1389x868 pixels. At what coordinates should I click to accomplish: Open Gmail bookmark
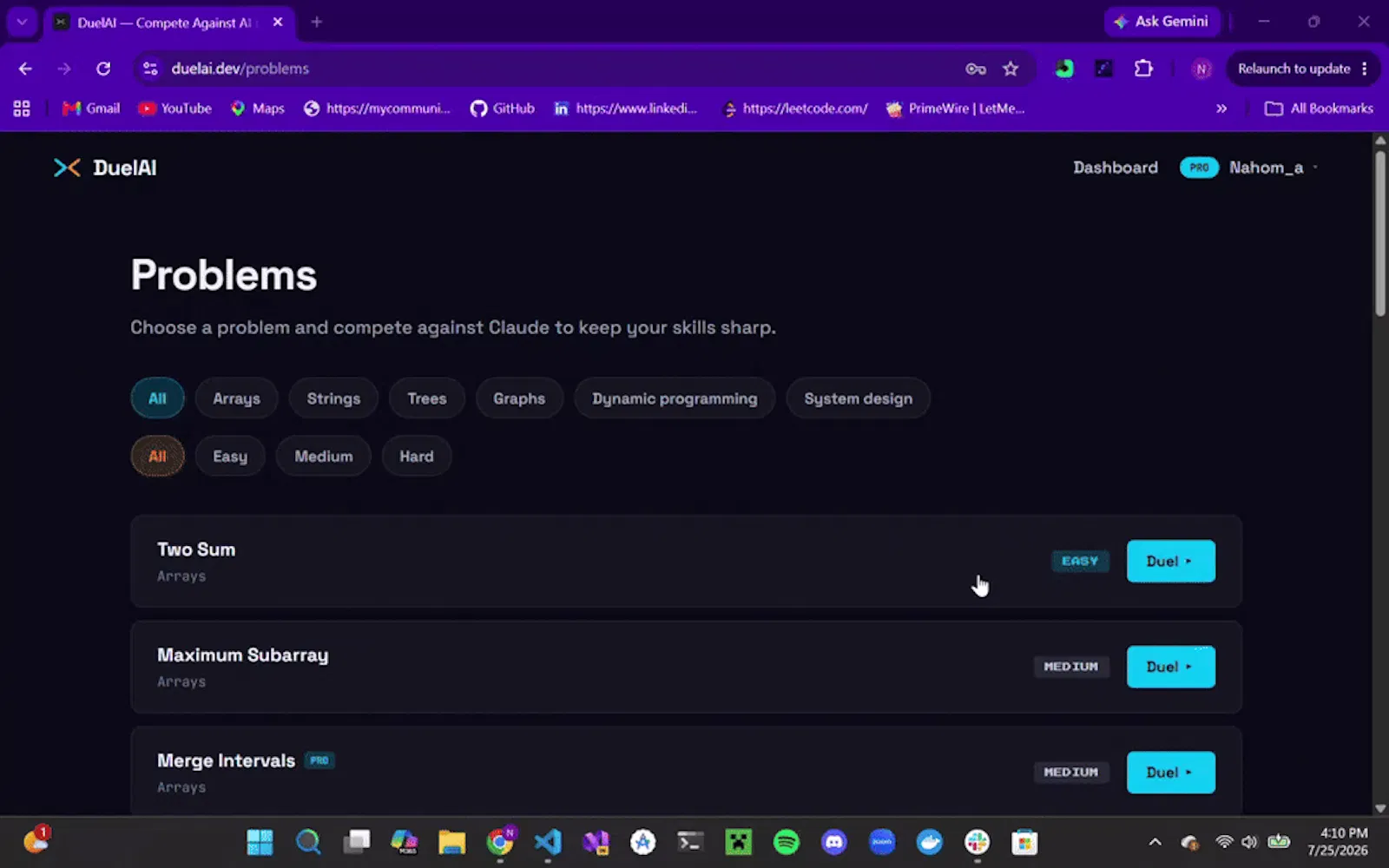(91, 108)
